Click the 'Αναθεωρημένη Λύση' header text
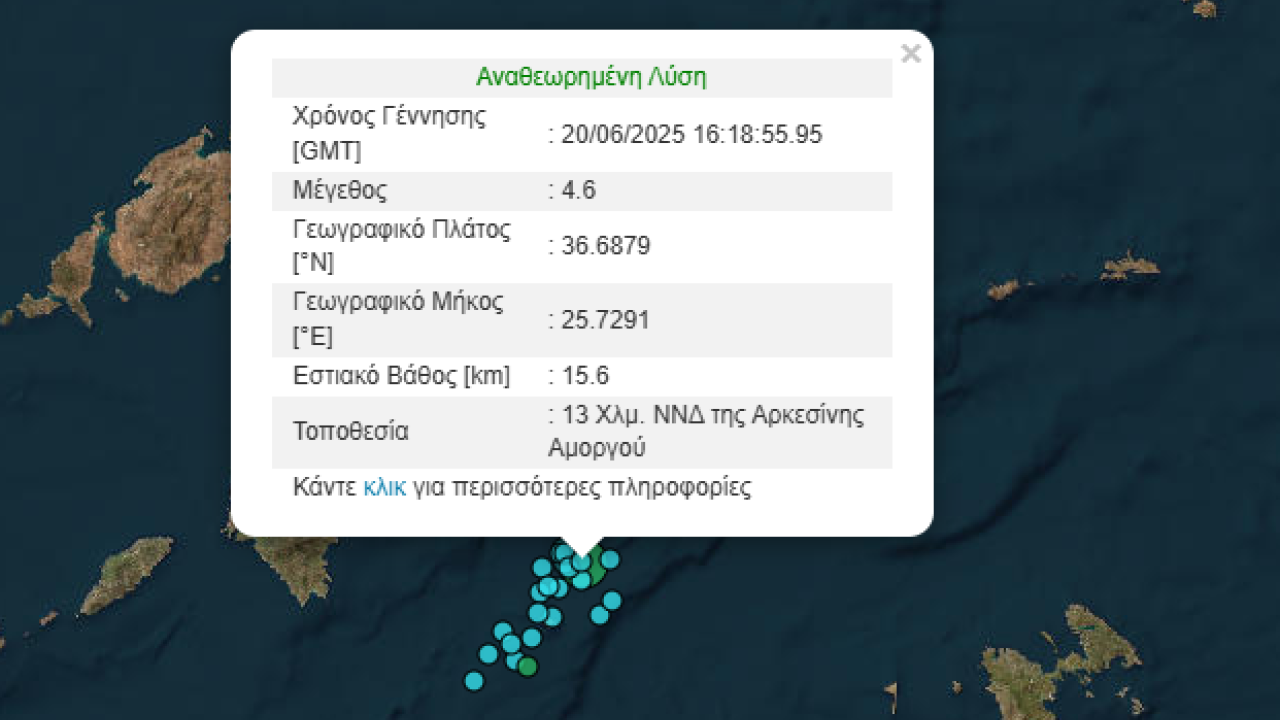This screenshot has height=720, width=1280. (x=591, y=77)
